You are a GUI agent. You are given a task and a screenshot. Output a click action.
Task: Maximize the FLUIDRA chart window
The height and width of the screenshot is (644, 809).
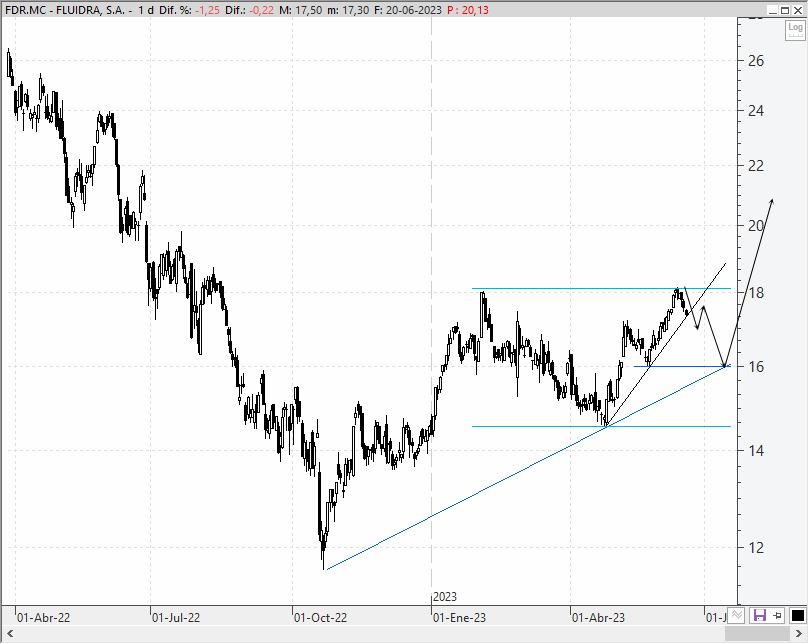[785, 10]
